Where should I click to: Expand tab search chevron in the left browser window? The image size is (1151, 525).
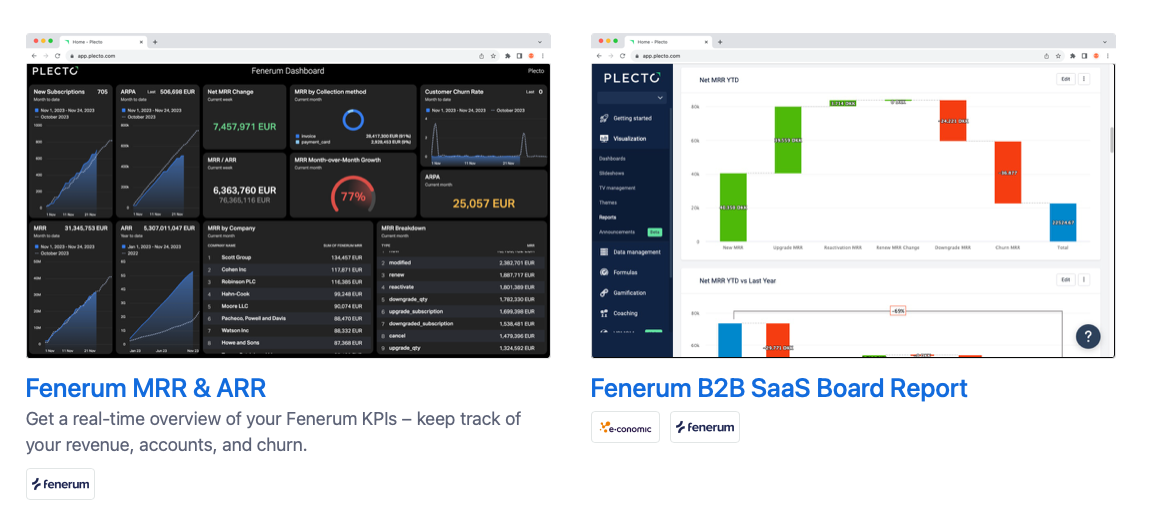[540, 42]
